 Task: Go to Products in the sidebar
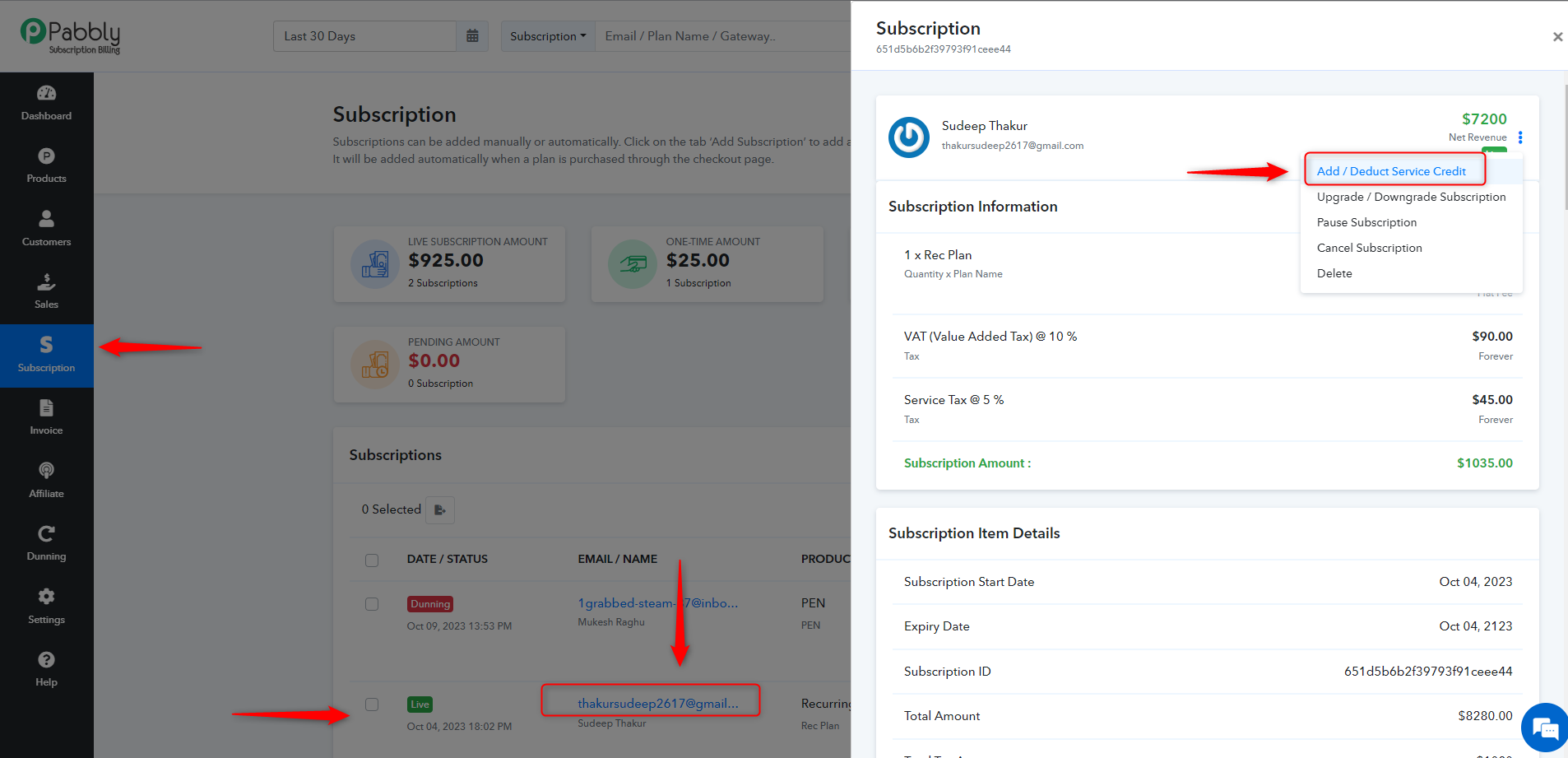pos(46,165)
